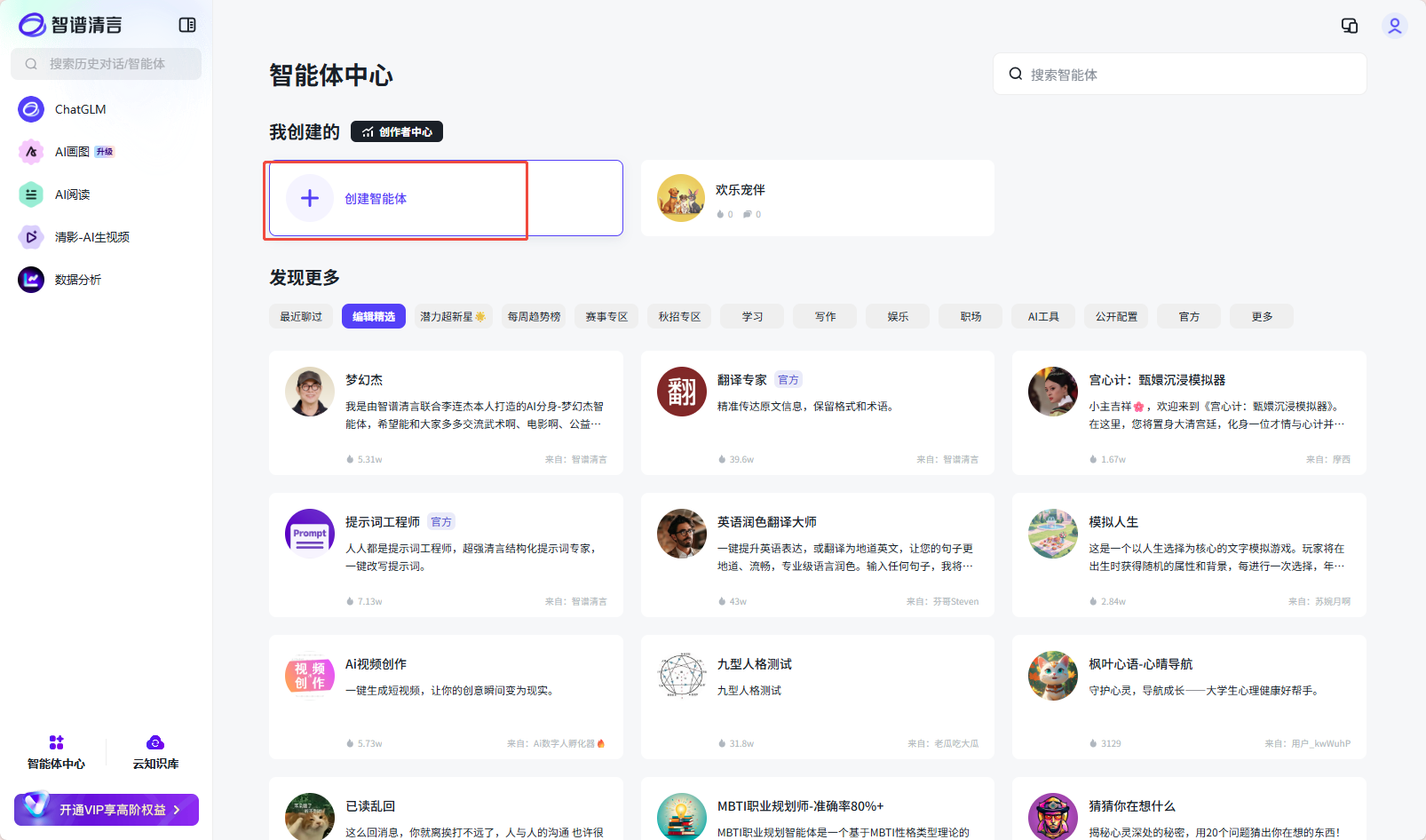Click the 搜索历史对话/智能体 sidebar field
This screenshot has width=1426, height=840.
[107, 64]
